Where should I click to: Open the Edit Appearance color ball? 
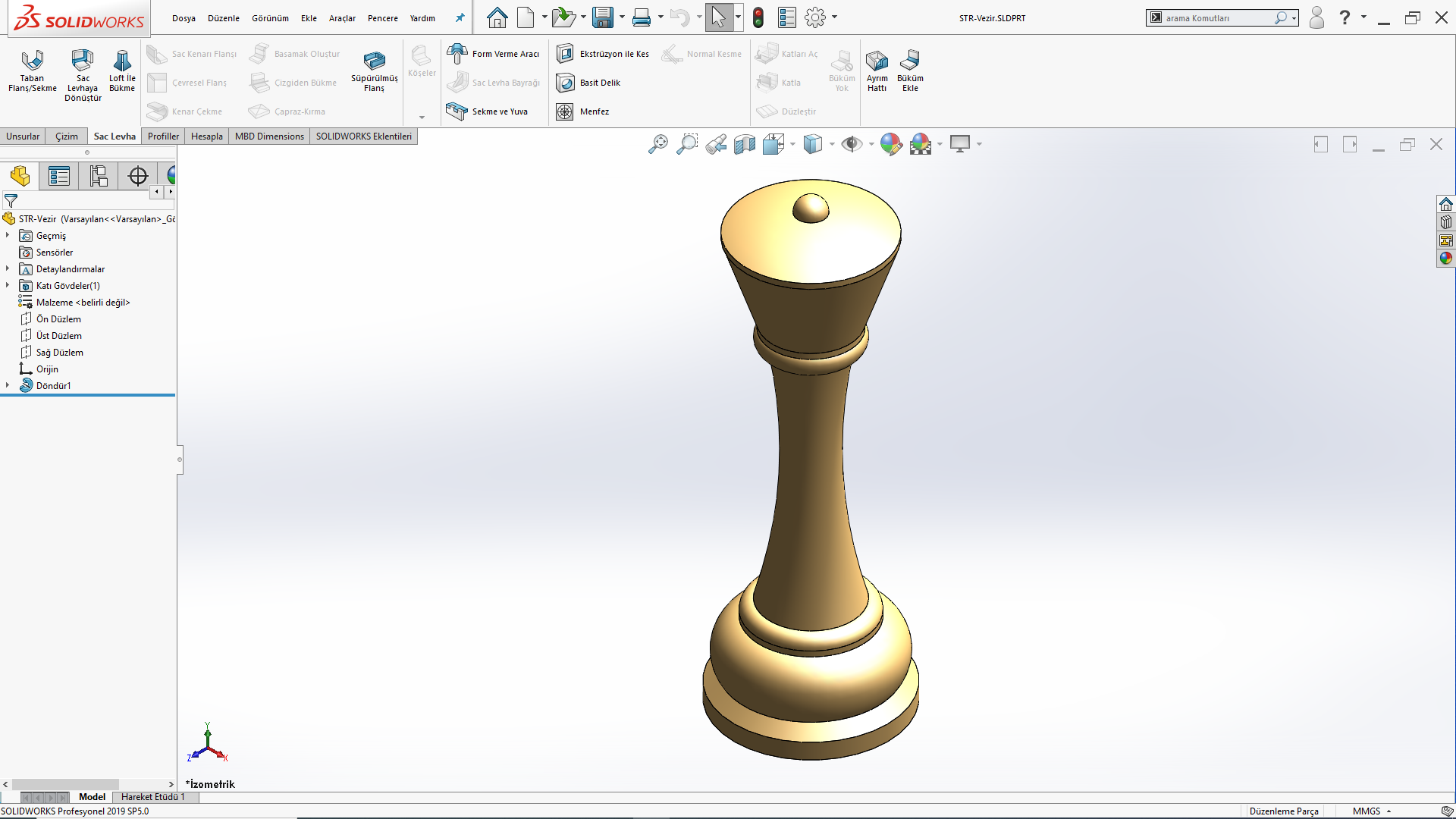click(x=891, y=144)
